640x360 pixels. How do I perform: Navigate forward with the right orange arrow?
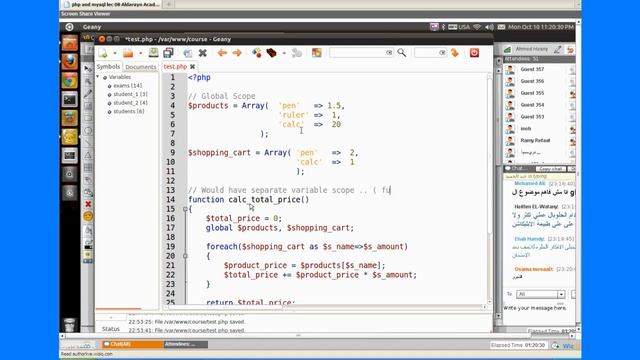pos(237,53)
